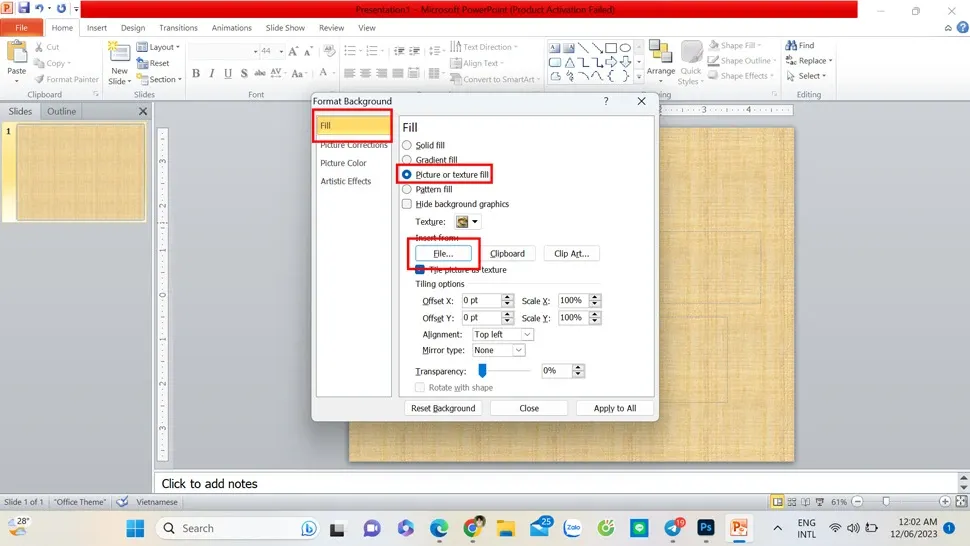Toggle Italic formatting in ribbon
The height and width of the screenshot is (546, 970).
(x=212, y=74)
